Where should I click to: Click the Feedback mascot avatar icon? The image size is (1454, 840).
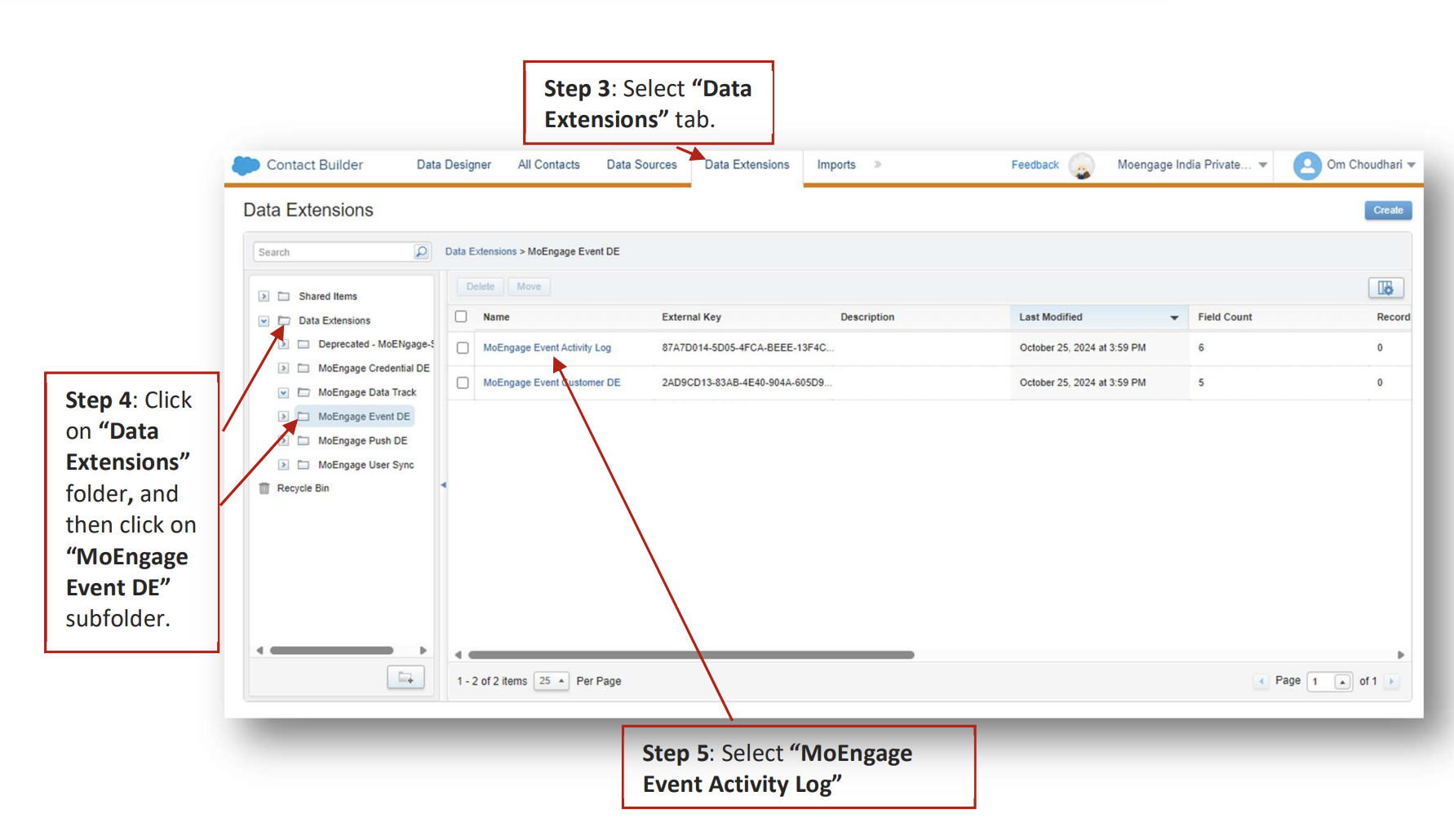(x=1082, y=166)
